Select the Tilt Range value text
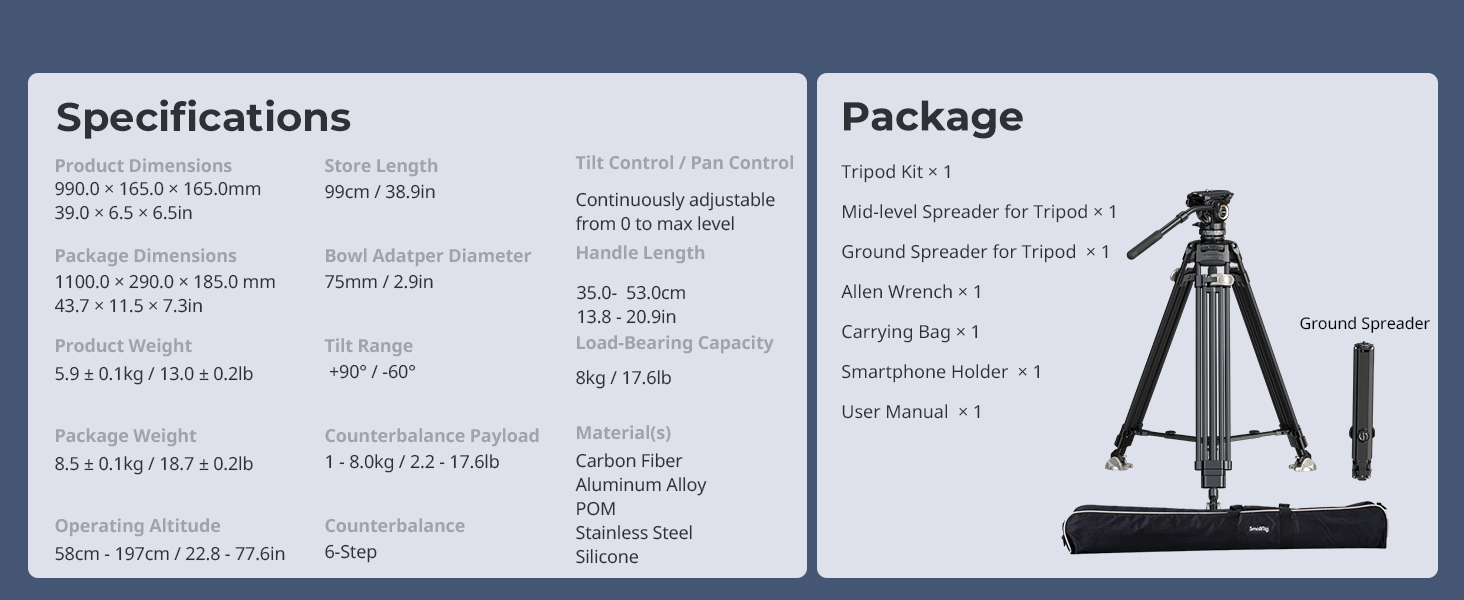Image resolution: width=1464 pixels, height=600 pixels. (372, 372)
